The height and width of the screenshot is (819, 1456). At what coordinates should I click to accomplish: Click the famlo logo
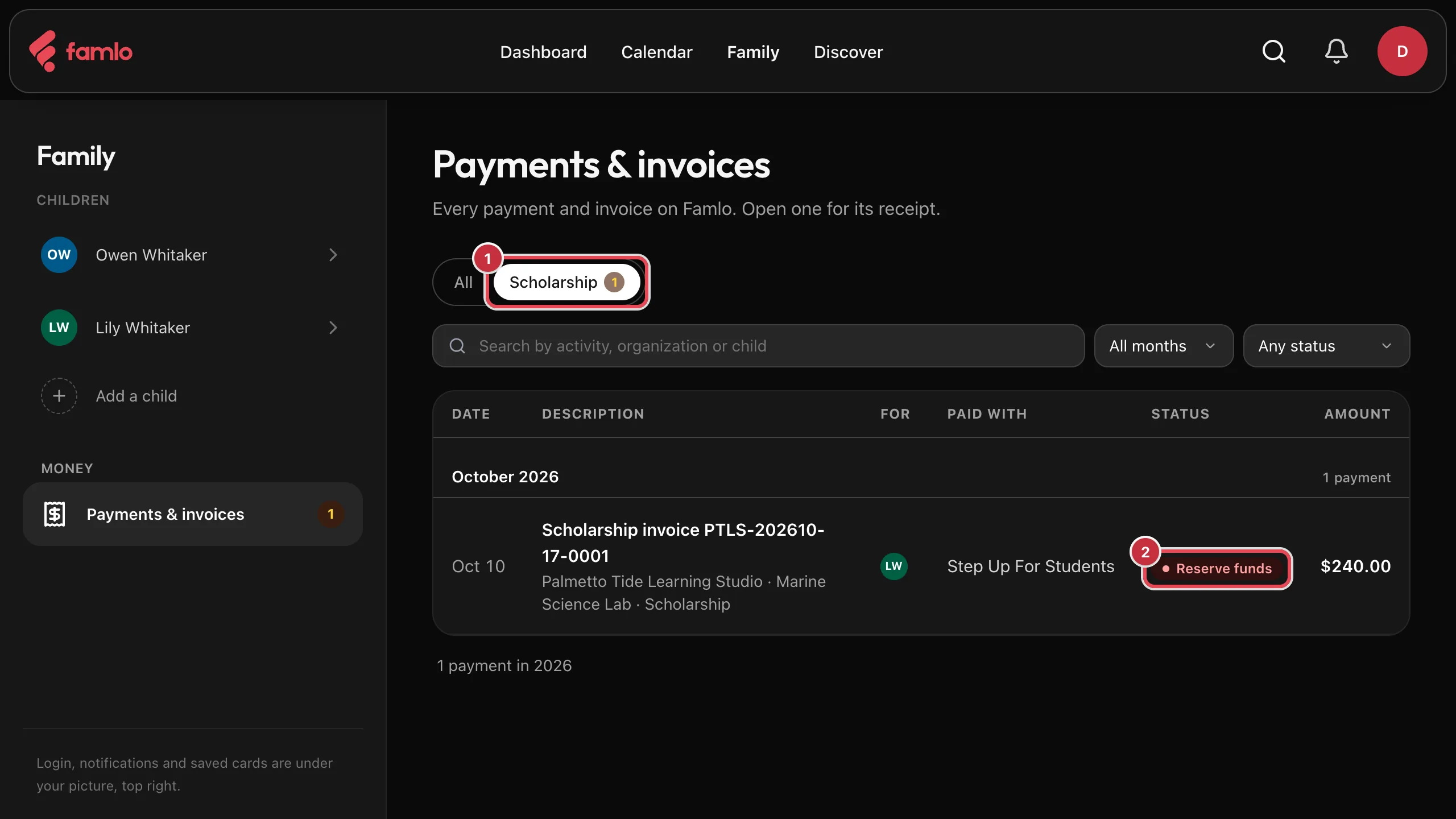(x=80, y=51)
